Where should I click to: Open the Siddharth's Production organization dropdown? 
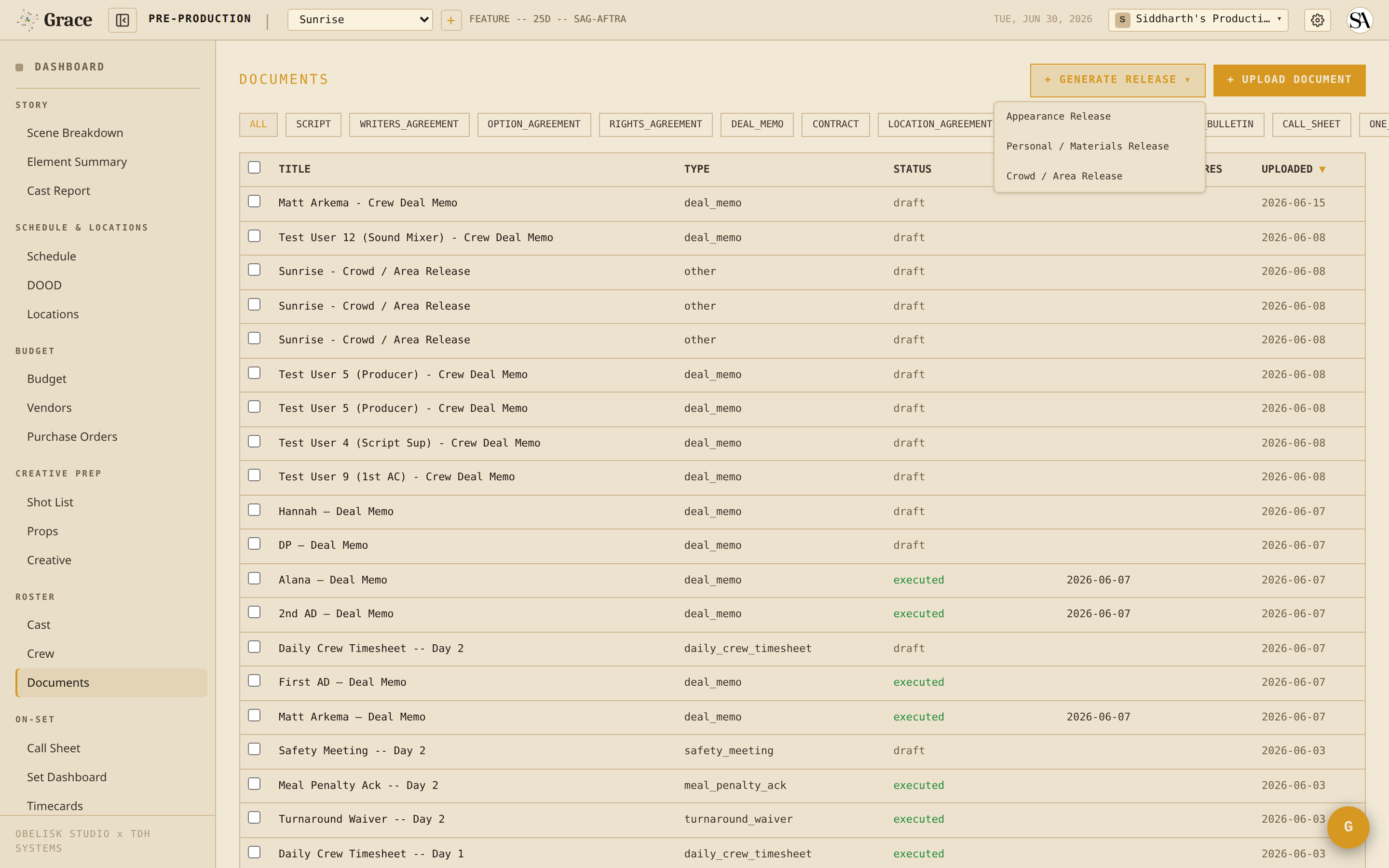(x=1198, y=19)
